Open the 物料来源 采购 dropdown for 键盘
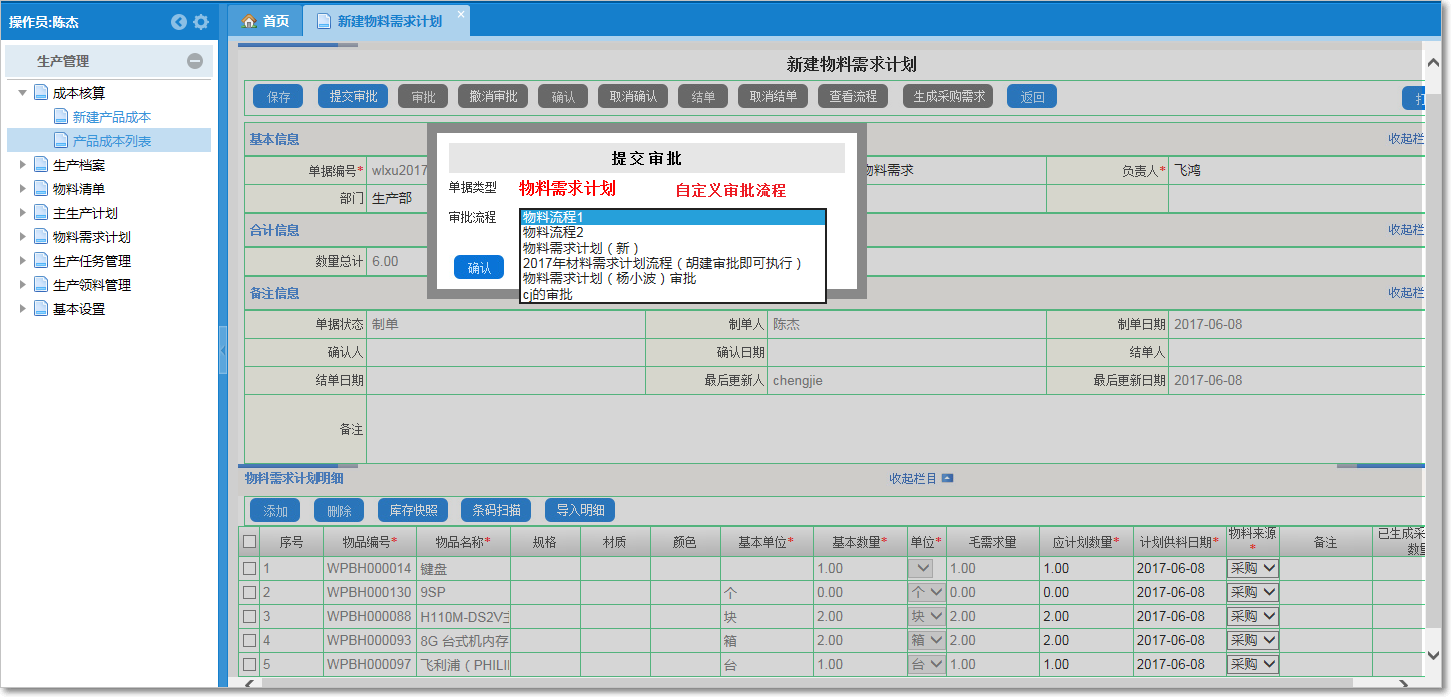The width and height of the screenshot is (1451, 697). point(1264,567)
